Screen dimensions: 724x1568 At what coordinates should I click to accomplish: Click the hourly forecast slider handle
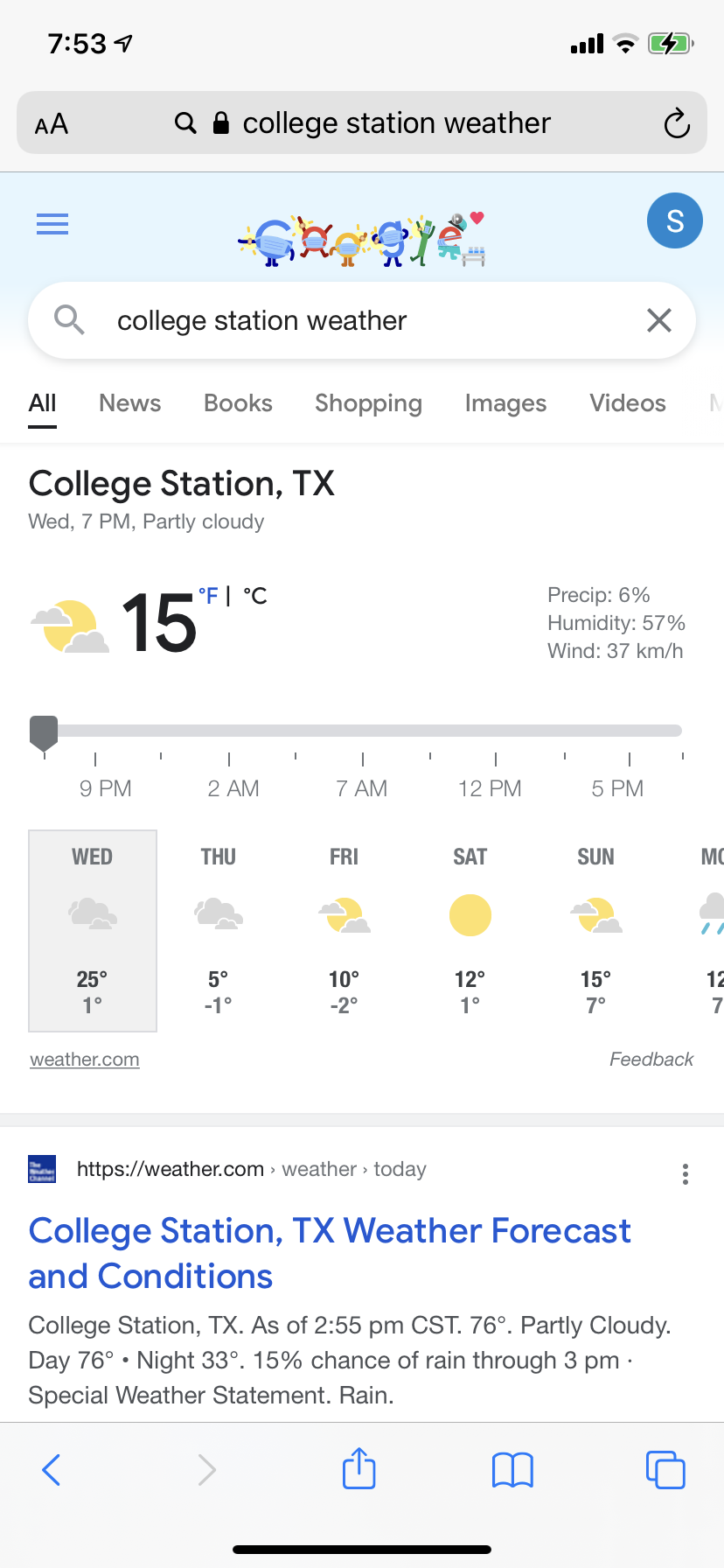point(44,732)
